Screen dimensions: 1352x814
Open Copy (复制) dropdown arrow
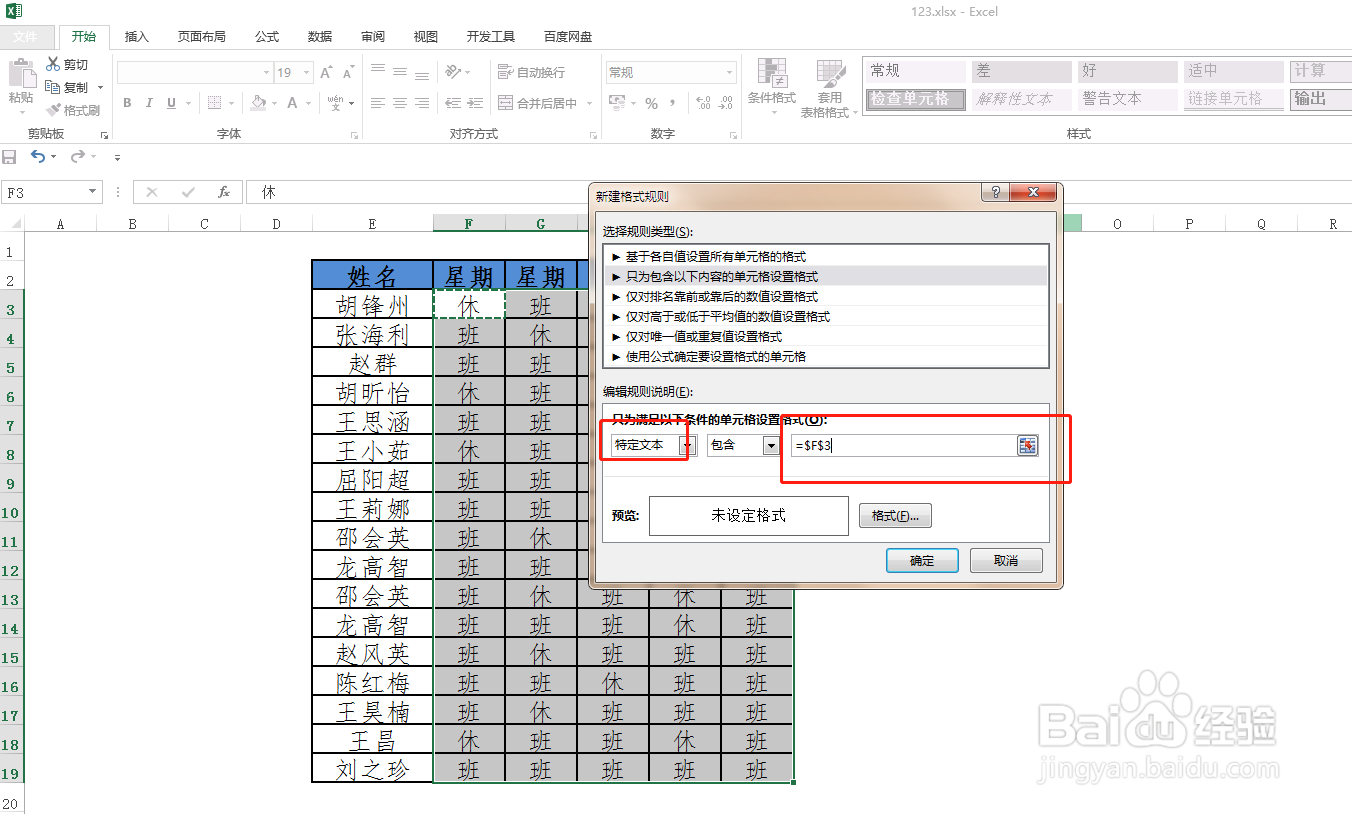pos(101,88)
